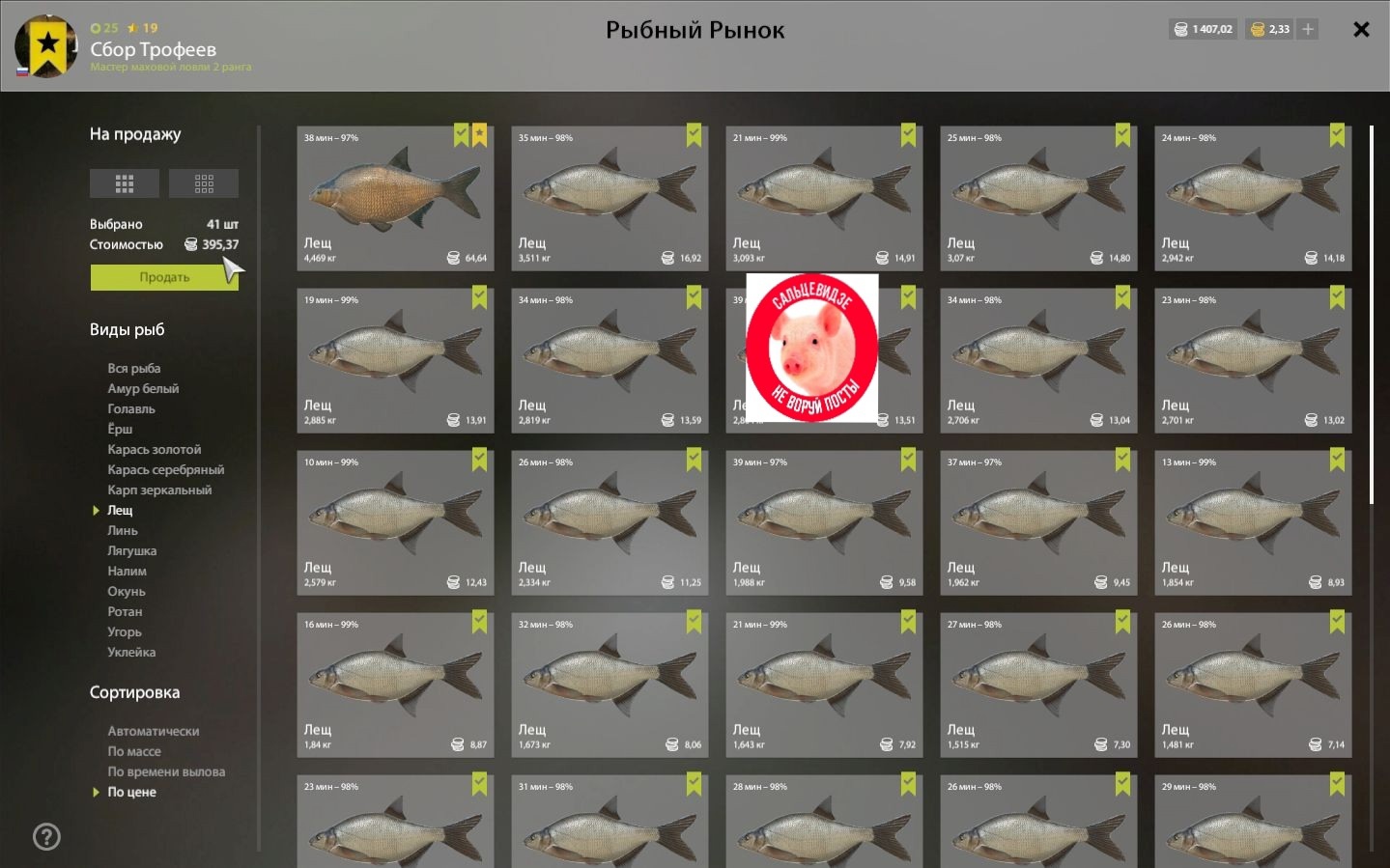The width and height of the screenshot is (1390, 868).
Task: Open the help question mark icon
Action: [x=46, y=836]
